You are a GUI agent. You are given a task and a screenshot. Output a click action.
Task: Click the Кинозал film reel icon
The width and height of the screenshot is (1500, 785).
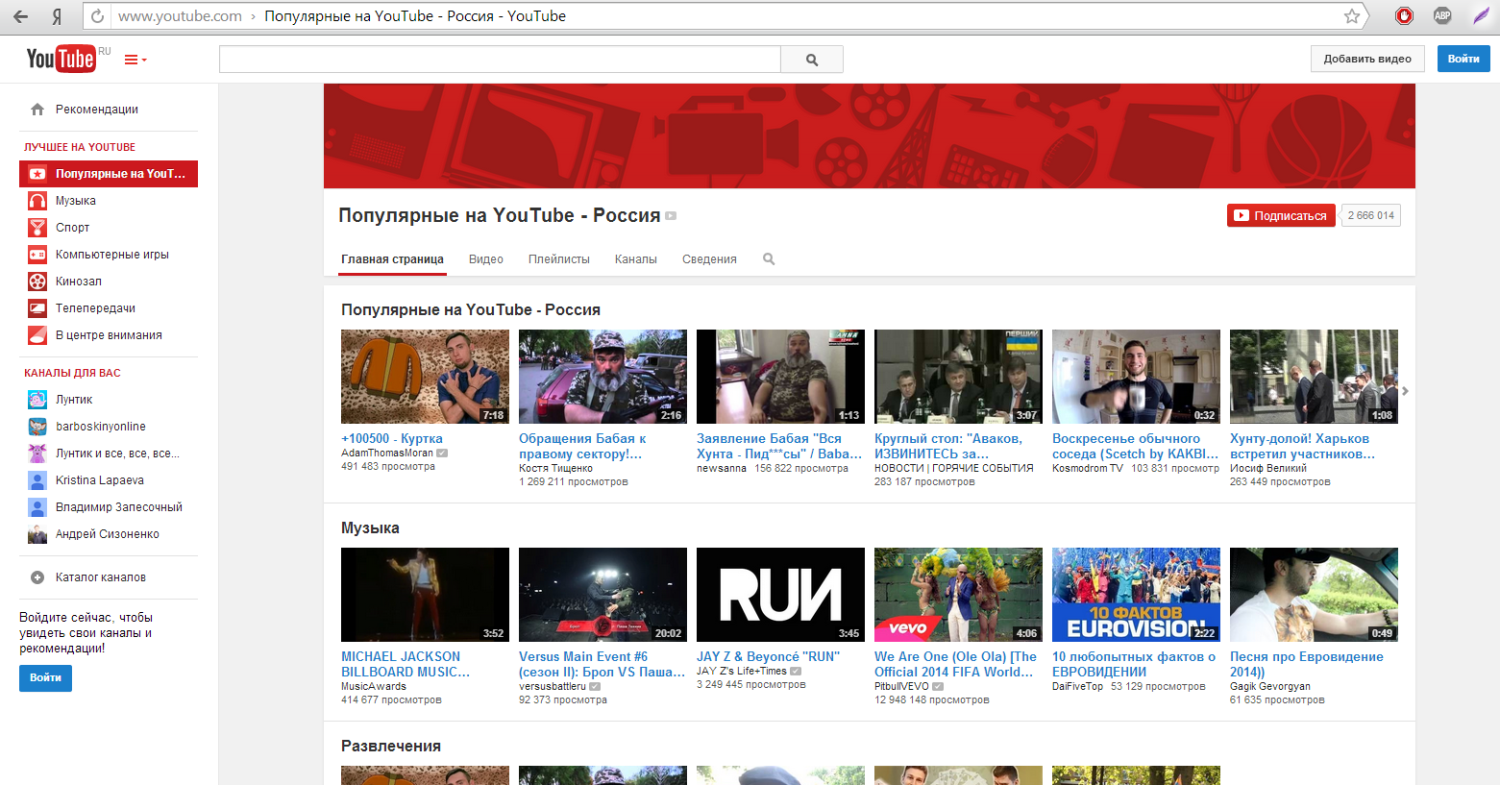pyautogui.click(x=37, y=282)
